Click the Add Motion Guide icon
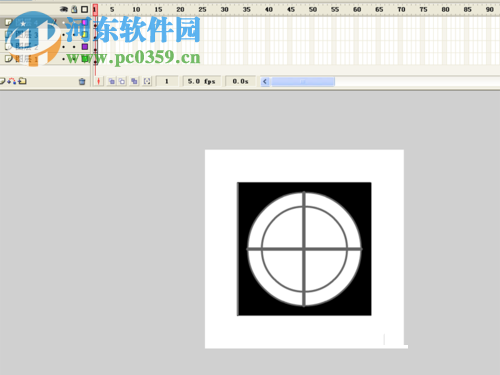Image resolution: width=500 pixels, height=375 pixels. [x=12, y=81]
